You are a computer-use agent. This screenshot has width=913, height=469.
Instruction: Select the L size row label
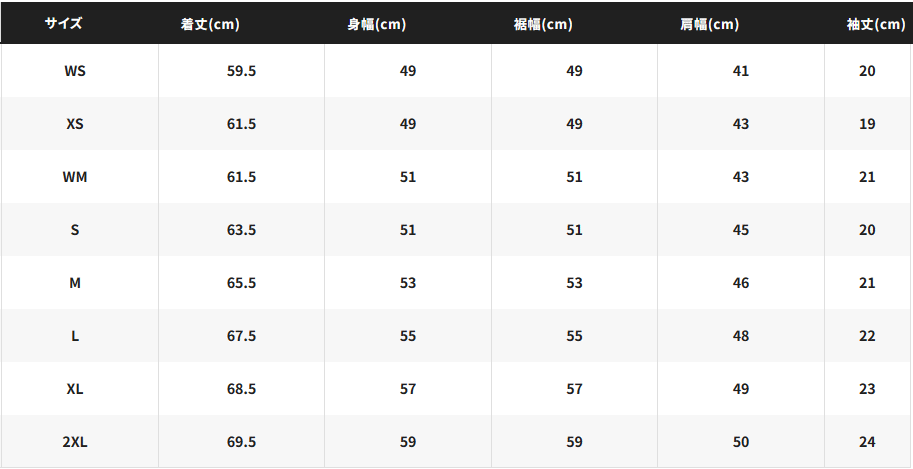[75, 336]
